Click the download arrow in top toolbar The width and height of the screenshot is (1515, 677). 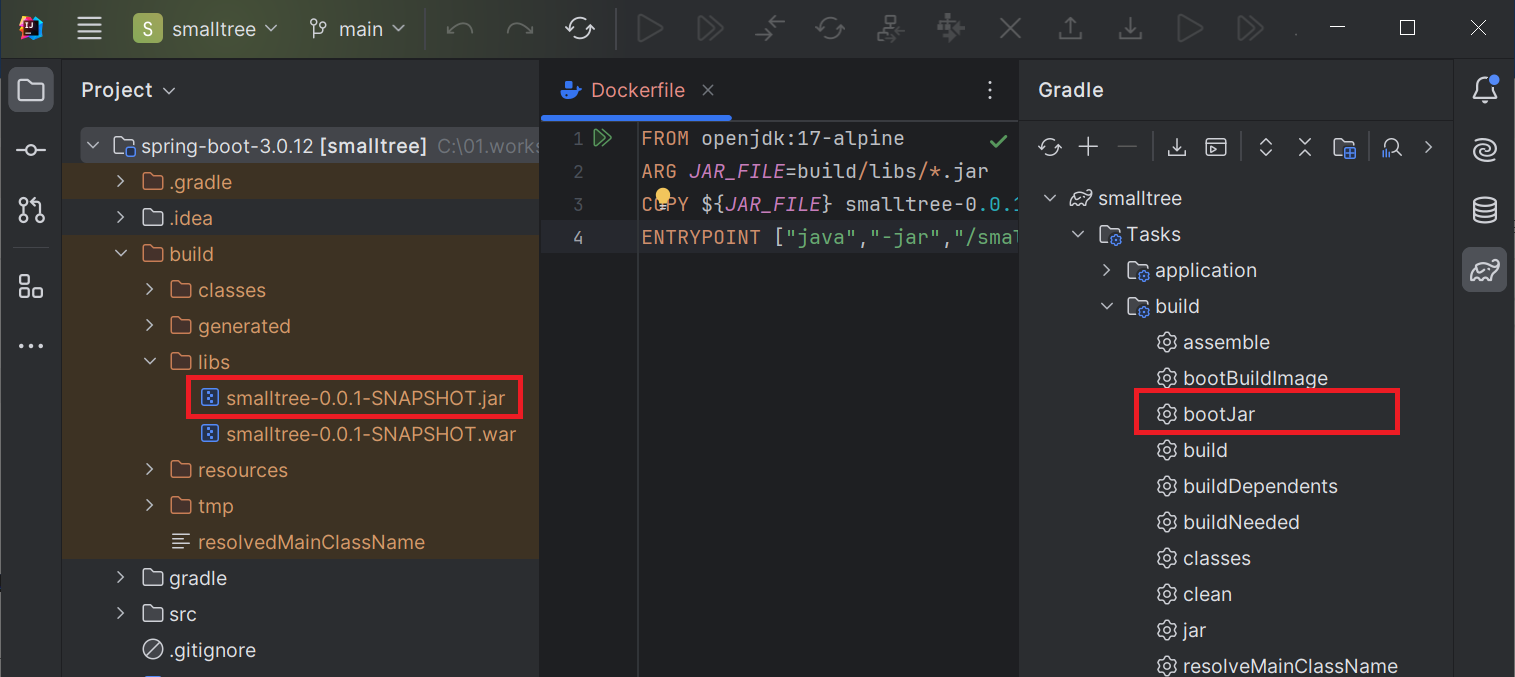[x=1130, y=29]
